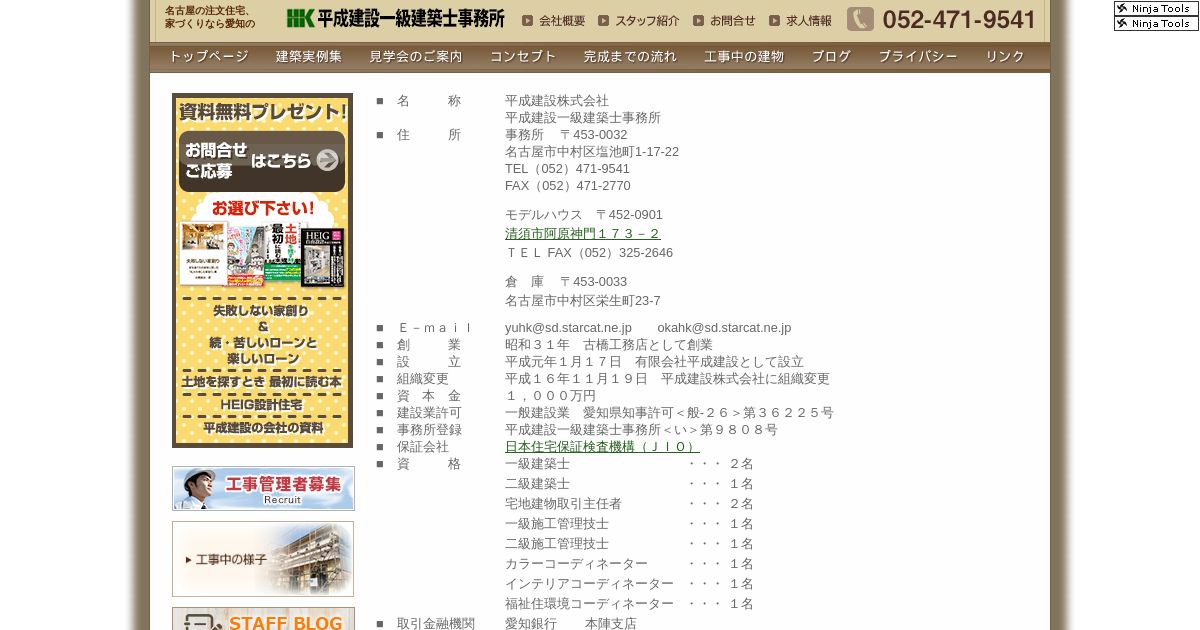The height and width of the screenshot is (630, 1200).
Task: Click 土地を探すとき 最初に読む本 in the banner
Action: point(262,382)
